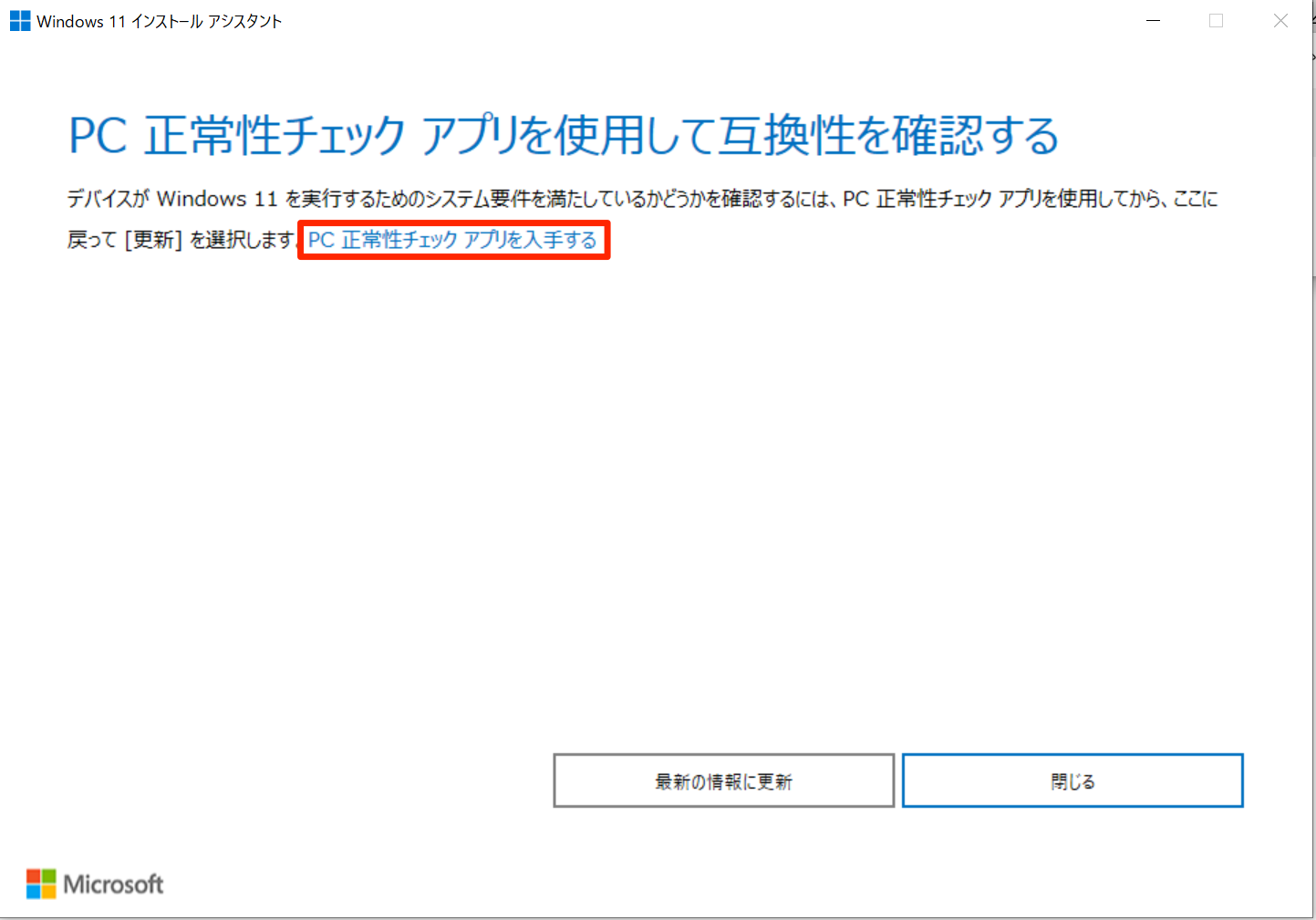Close the window with the title bar X

click(x=1280, y=21)
